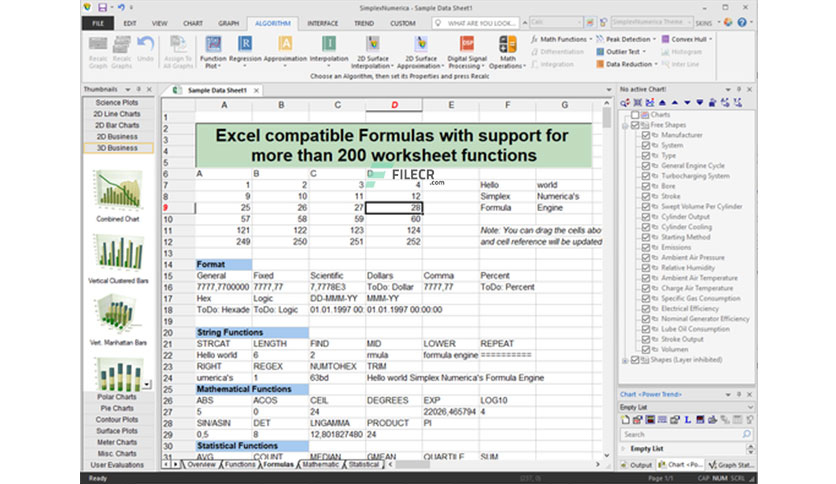This screenshot has width=836, height=484.
Task: Click the move-up arrow in chart tree toolbar
Action: coord(675,102)
